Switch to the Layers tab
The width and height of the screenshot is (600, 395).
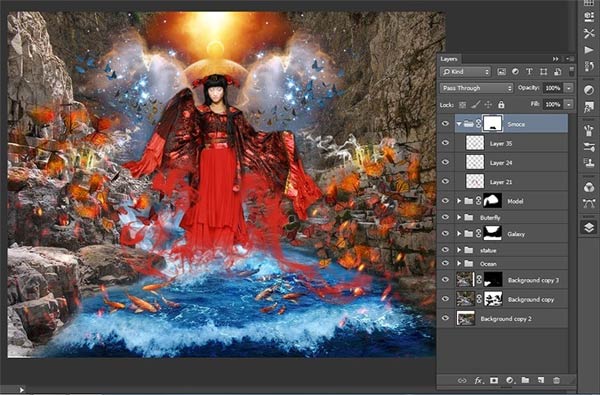click(449, 59)
